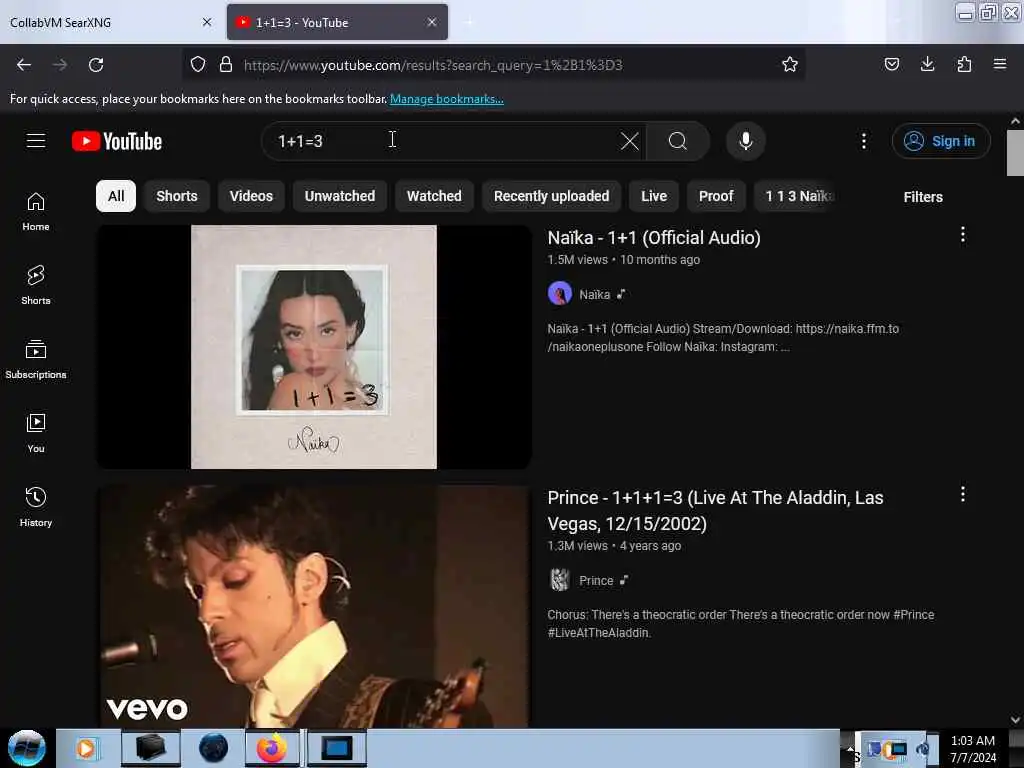1024x768 pixels.
Task: Show site security padlock info
Action: pyautogui.click(x=226, y=65)
